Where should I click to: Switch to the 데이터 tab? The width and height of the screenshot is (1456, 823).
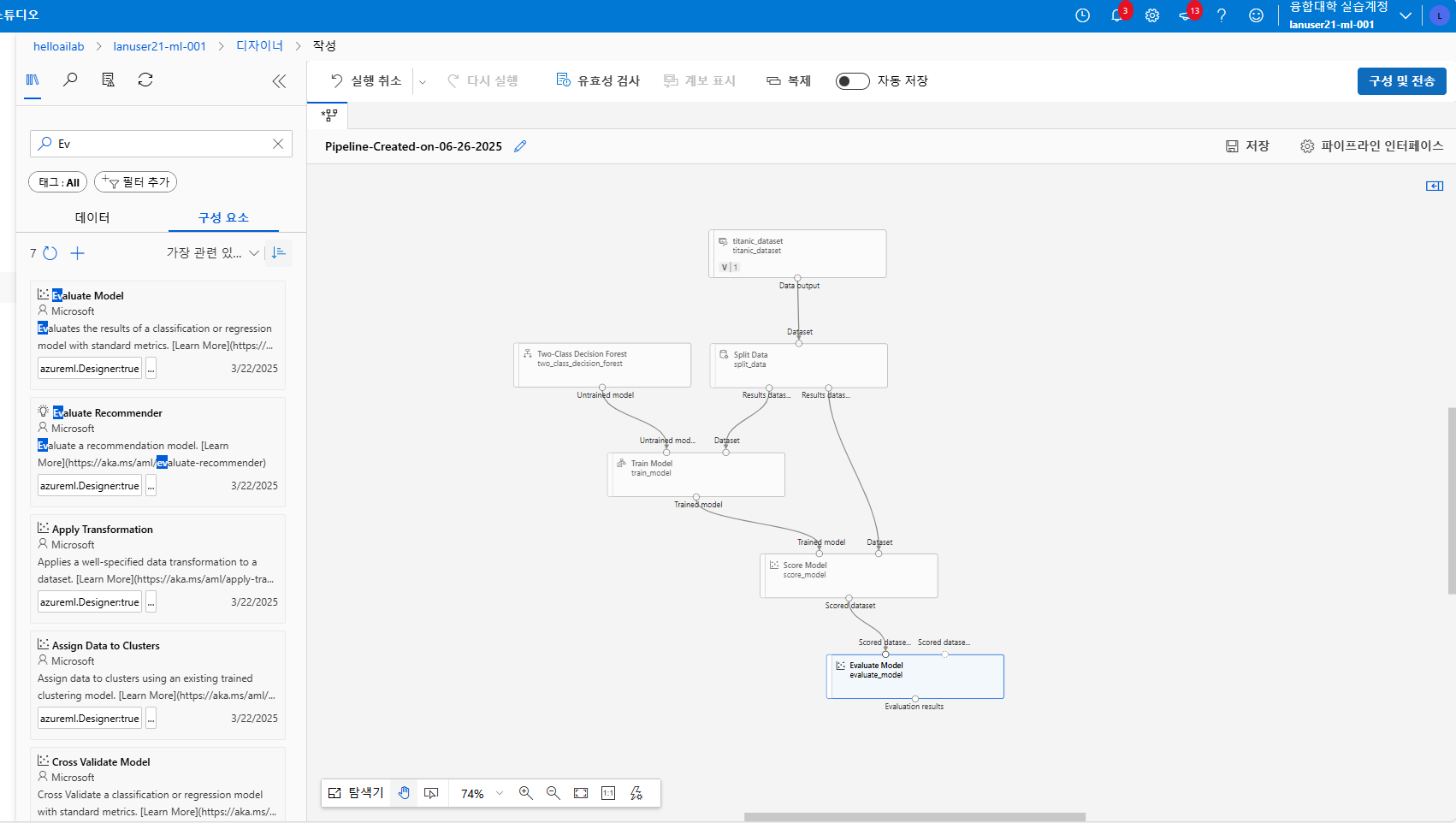click(x=90, y=217)
